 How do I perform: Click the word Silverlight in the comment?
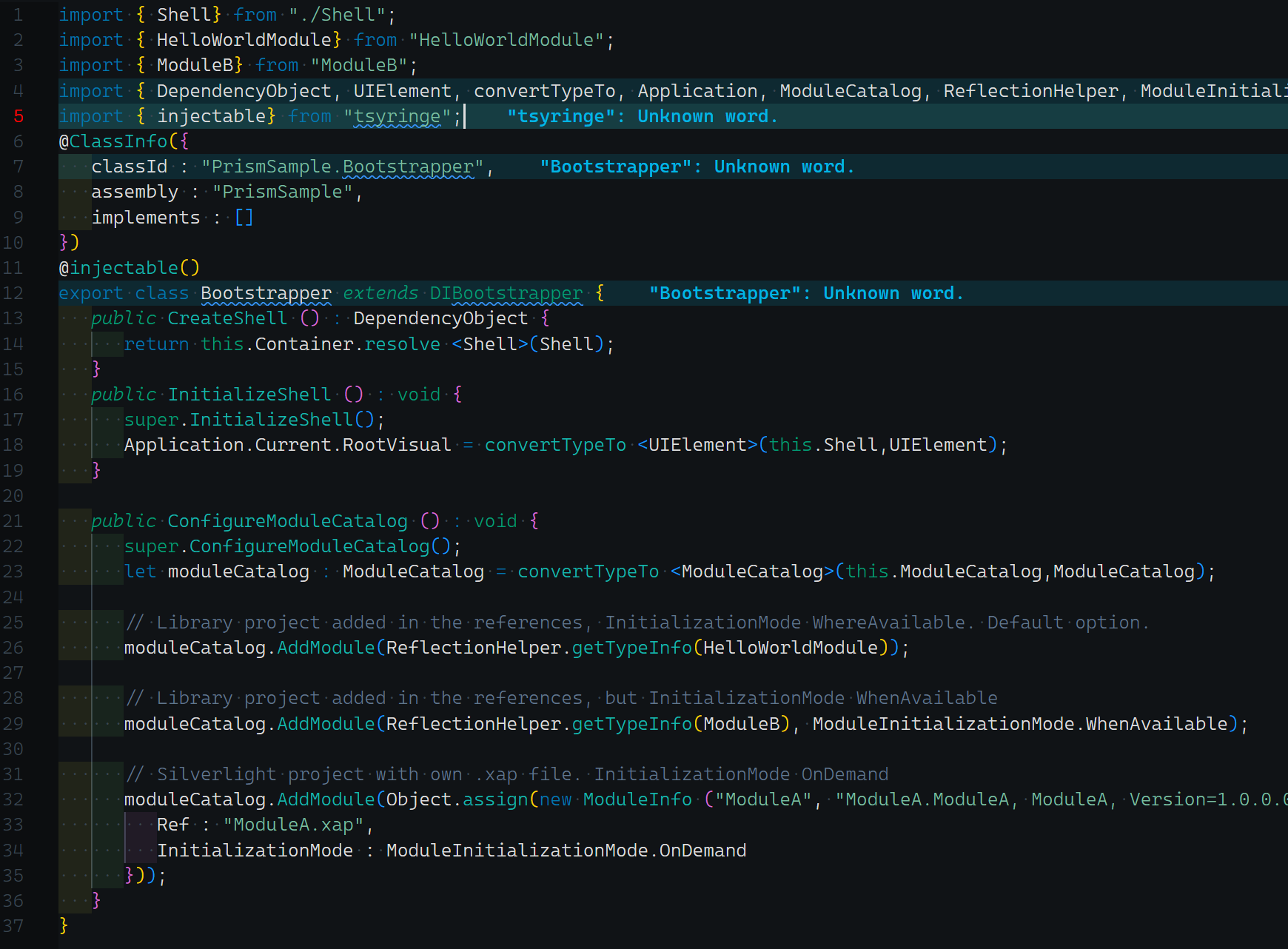[216, 774]
